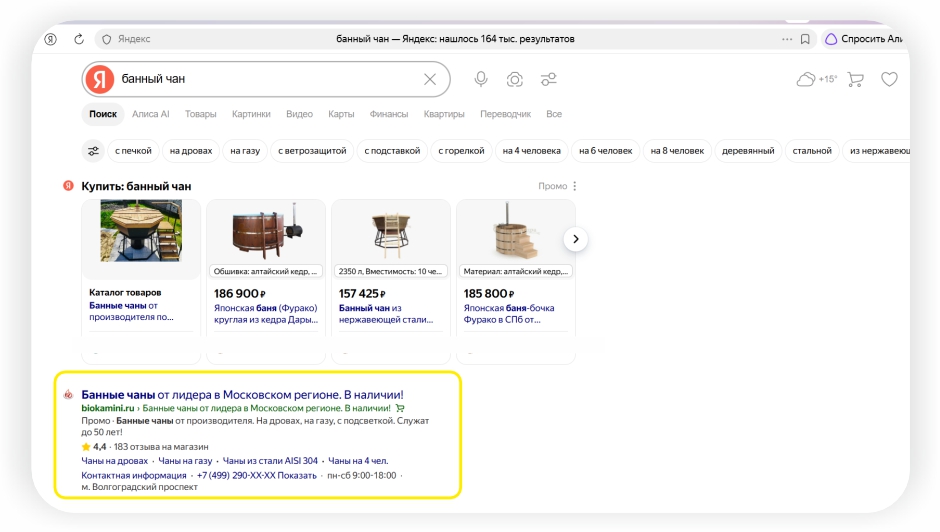Viewport: 940px width, 532px height.
Task: Switch to the 'Квартиры' tab
Action: pyautogui.click(x=444, y=114)
